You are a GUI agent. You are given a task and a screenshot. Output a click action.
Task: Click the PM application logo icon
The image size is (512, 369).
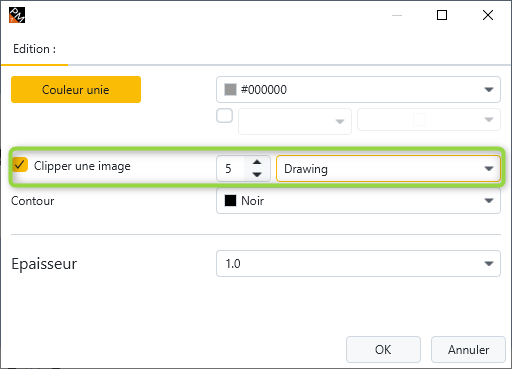[x=17, y=15]
